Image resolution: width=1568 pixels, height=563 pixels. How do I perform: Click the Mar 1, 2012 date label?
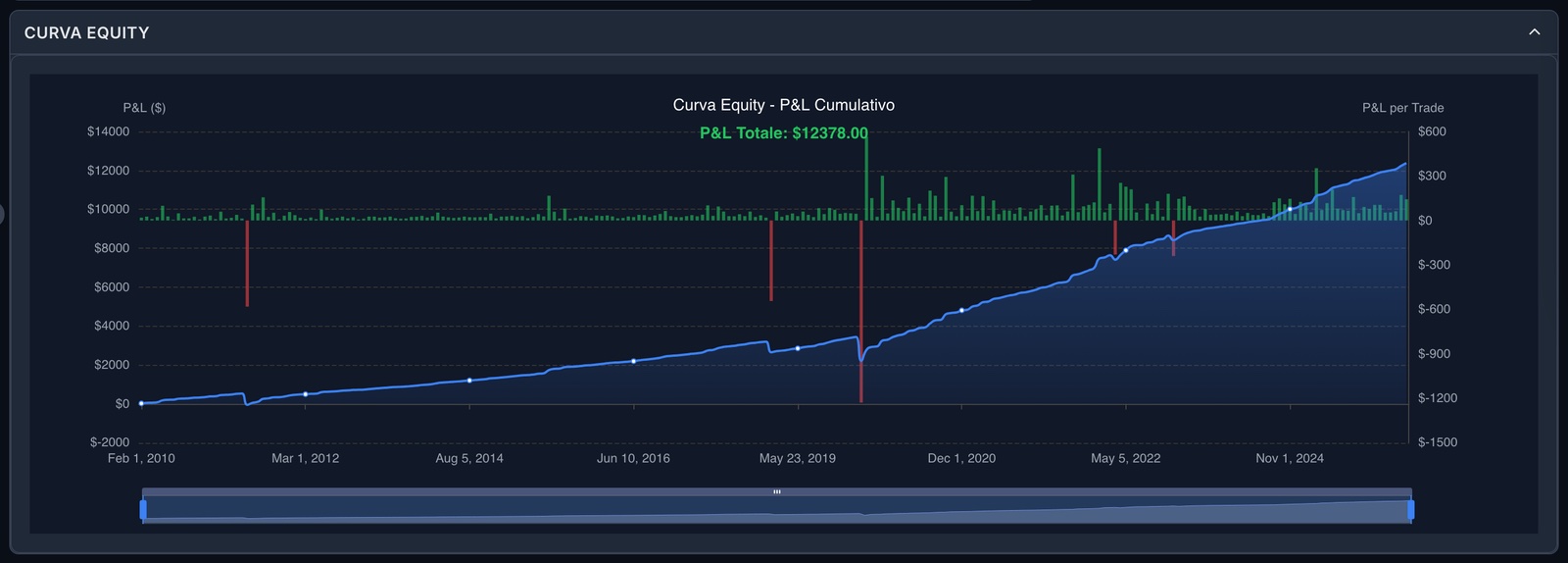point(306,458)
